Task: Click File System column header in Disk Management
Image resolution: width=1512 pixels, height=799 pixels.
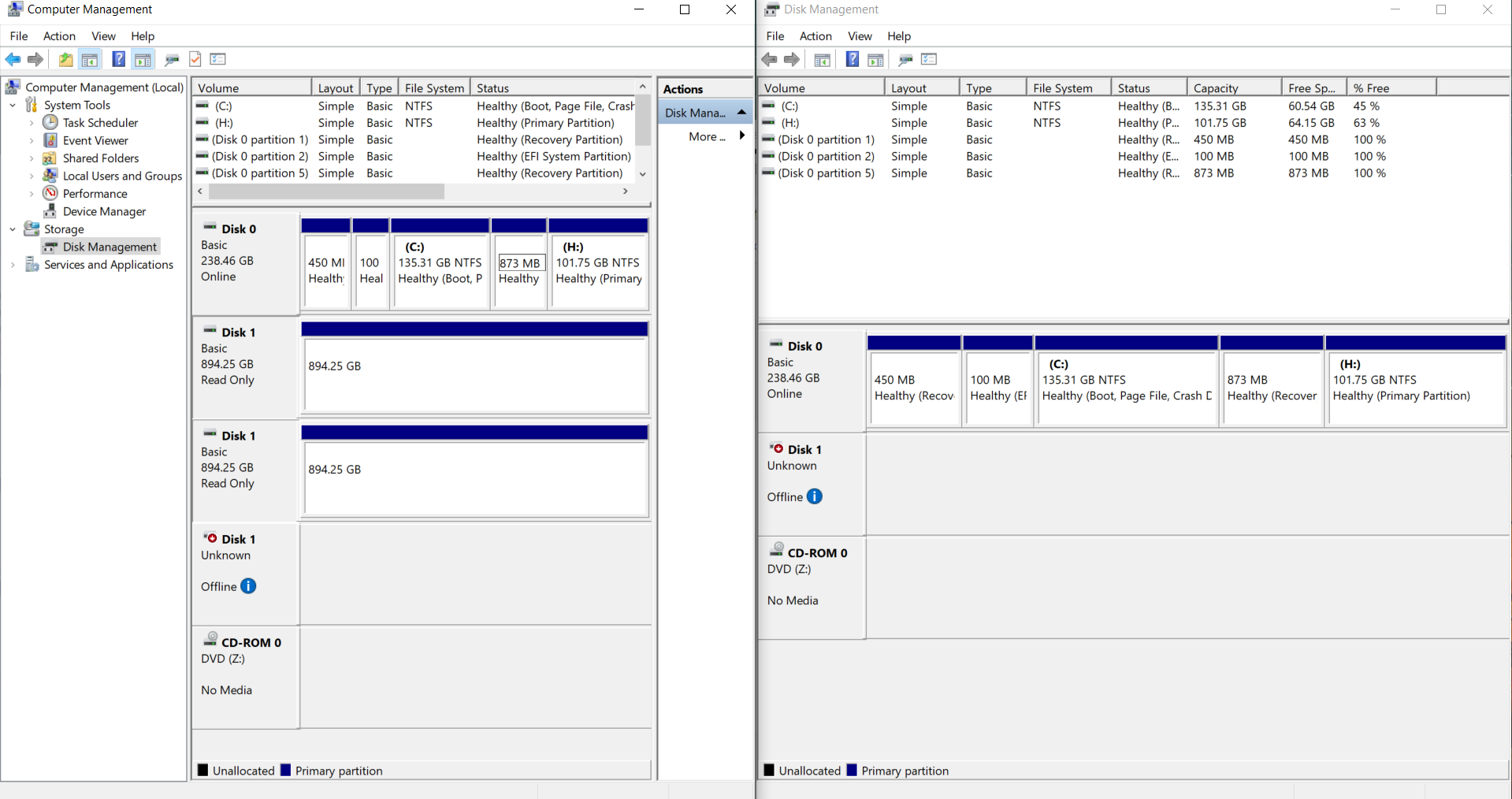Action: click(x=1068, y=87)
